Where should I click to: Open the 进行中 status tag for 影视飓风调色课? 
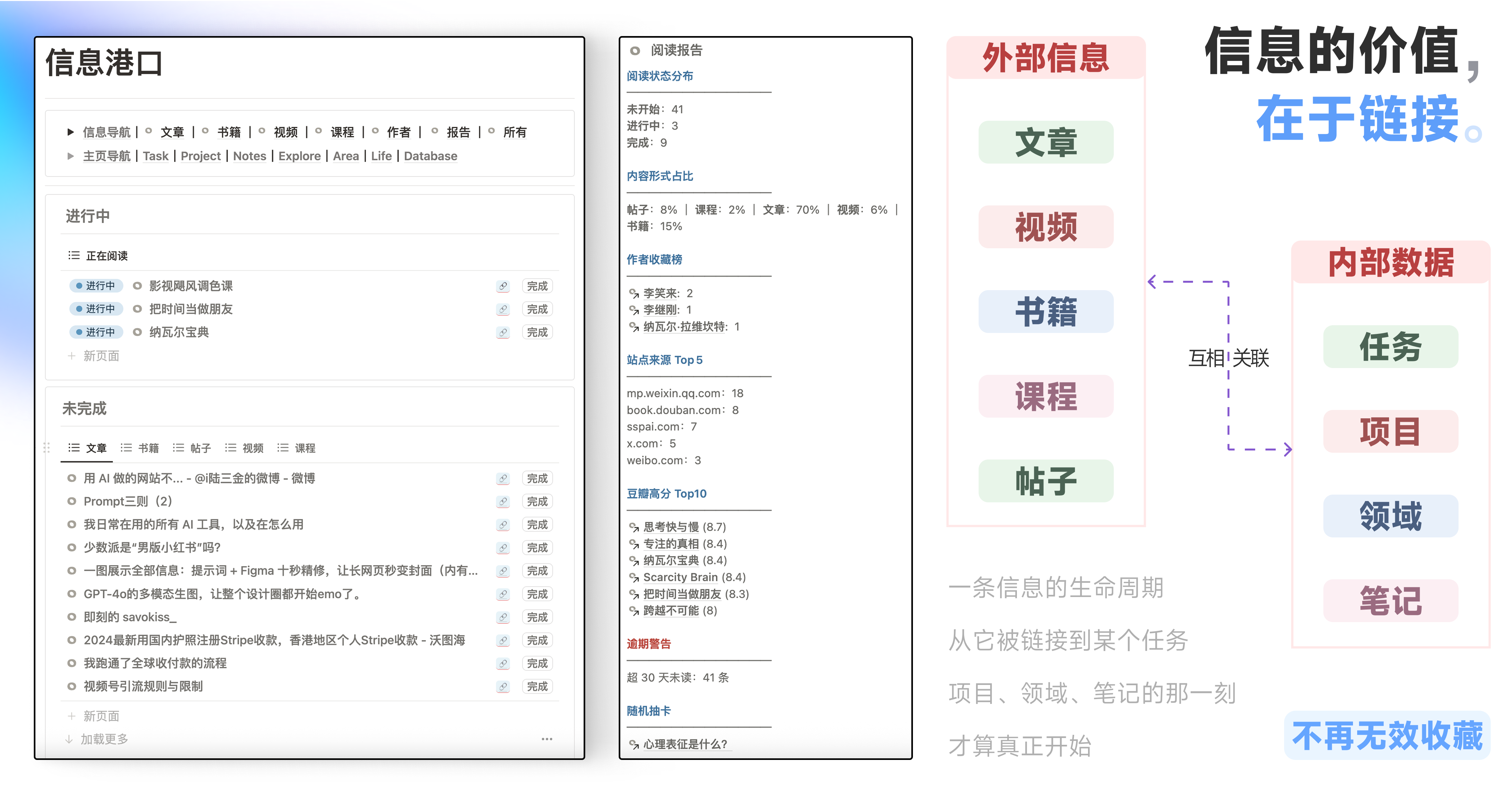pos(96,286)
